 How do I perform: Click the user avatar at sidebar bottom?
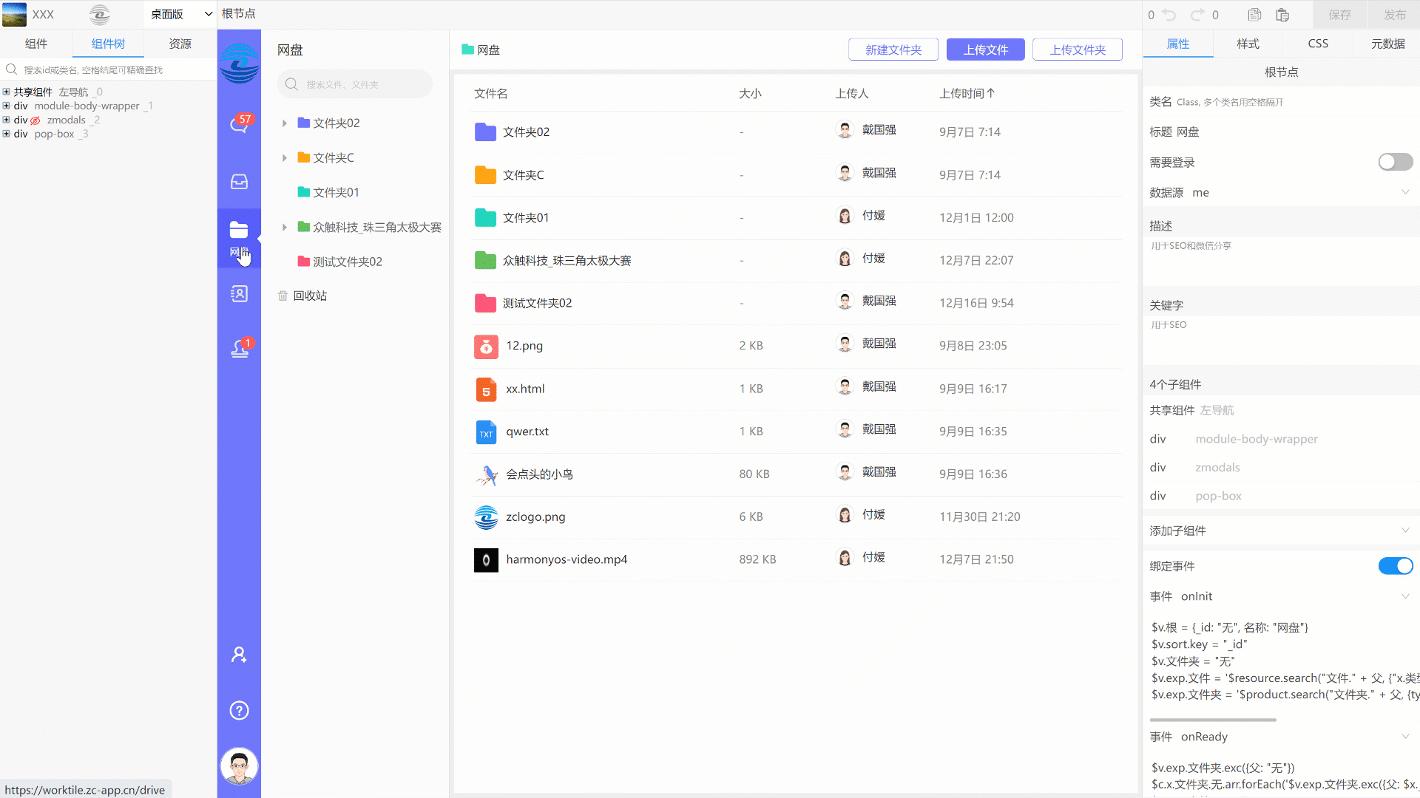pyautogui.click(x=239, y=767)
